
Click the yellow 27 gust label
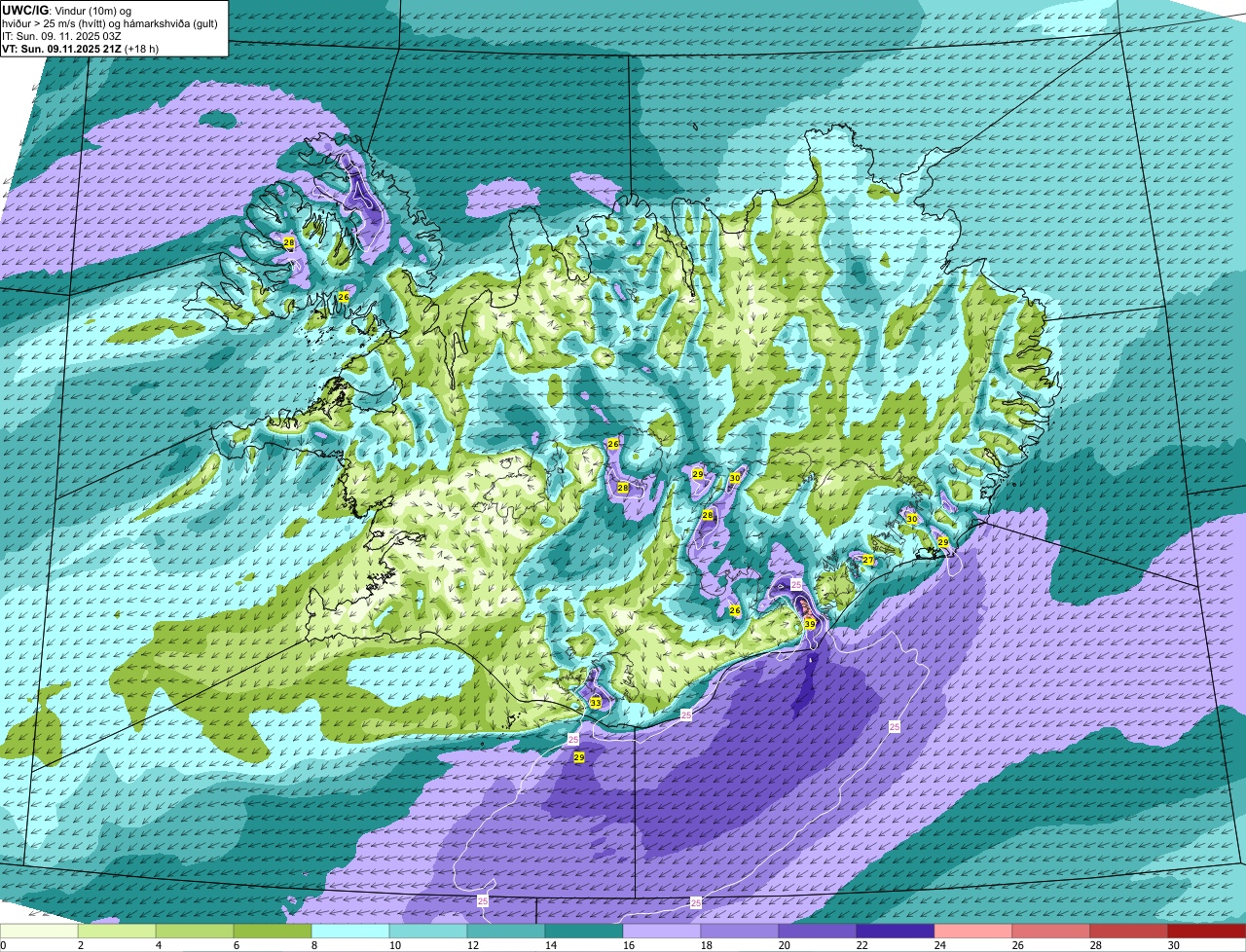point(868,560)
